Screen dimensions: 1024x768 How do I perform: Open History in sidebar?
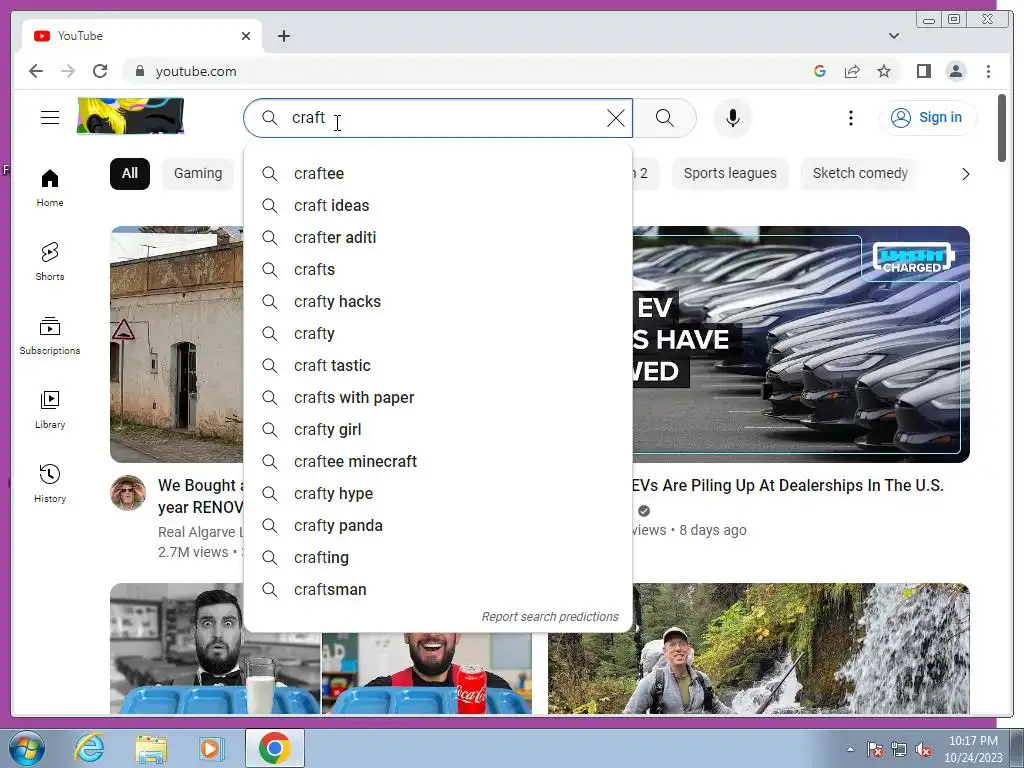(x=50, y=483)
